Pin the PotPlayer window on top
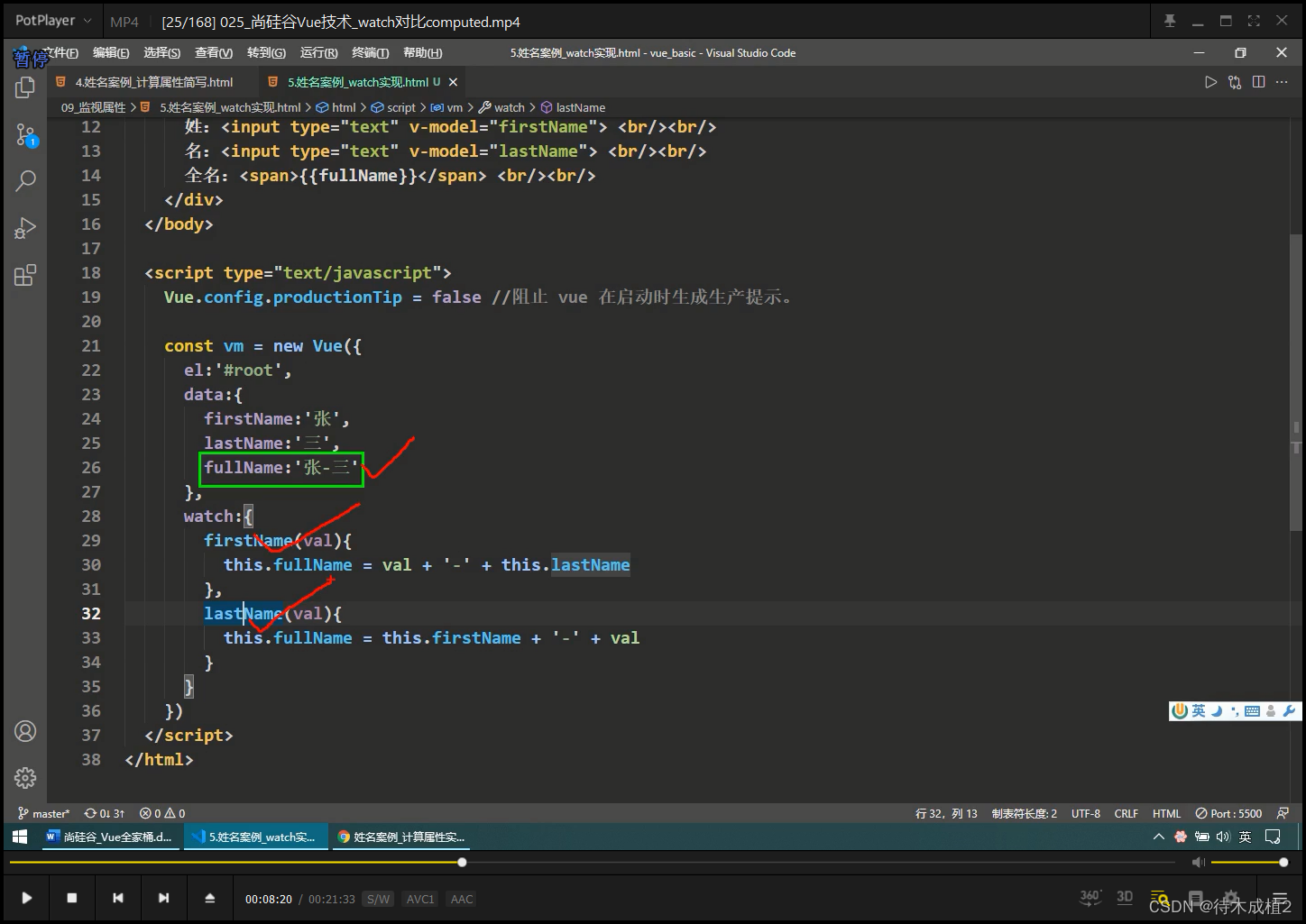Viewport: 1306px width, 924px height. pyautogui.click(x=1170, y=21)
